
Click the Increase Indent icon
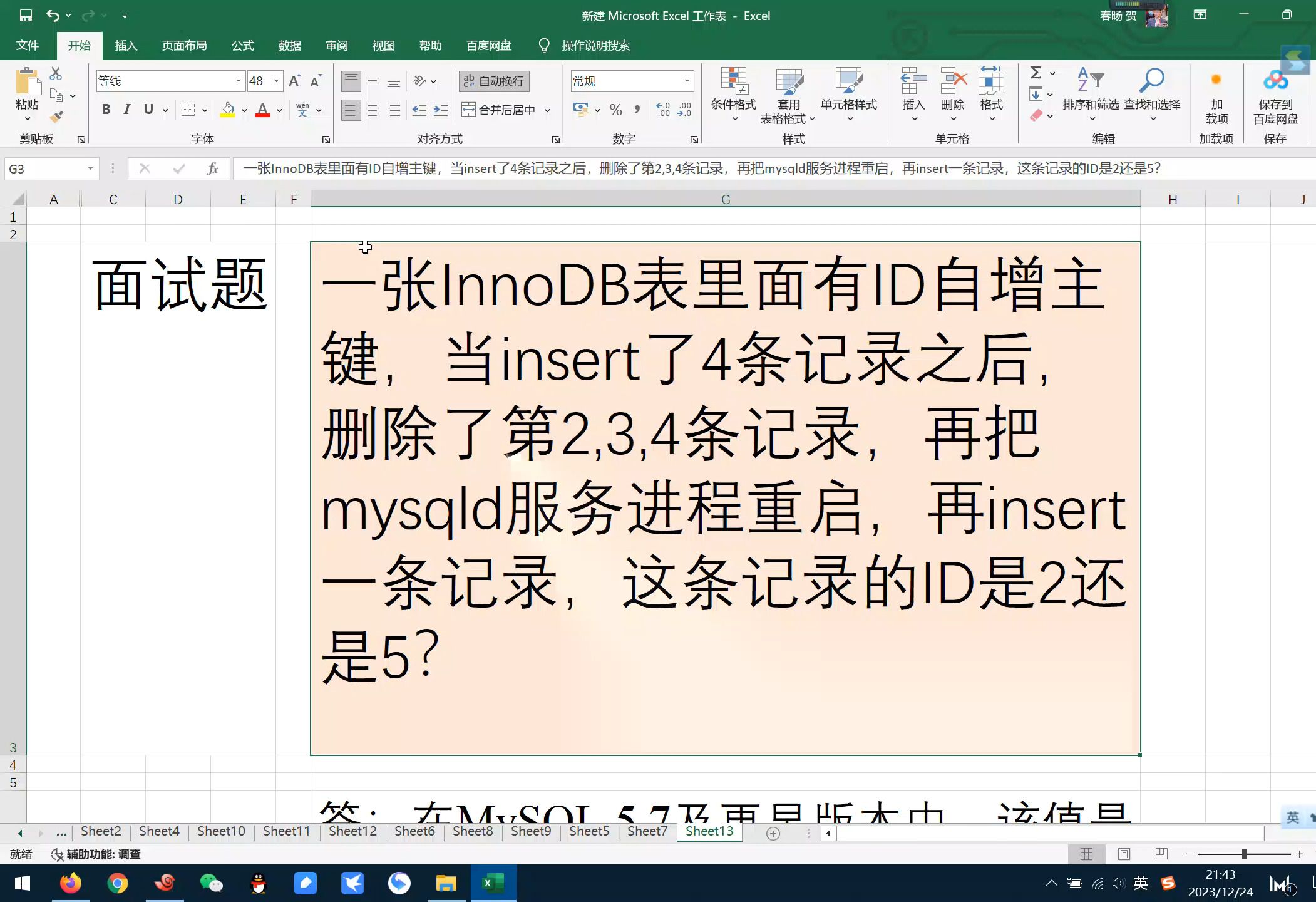click(441, 110)
